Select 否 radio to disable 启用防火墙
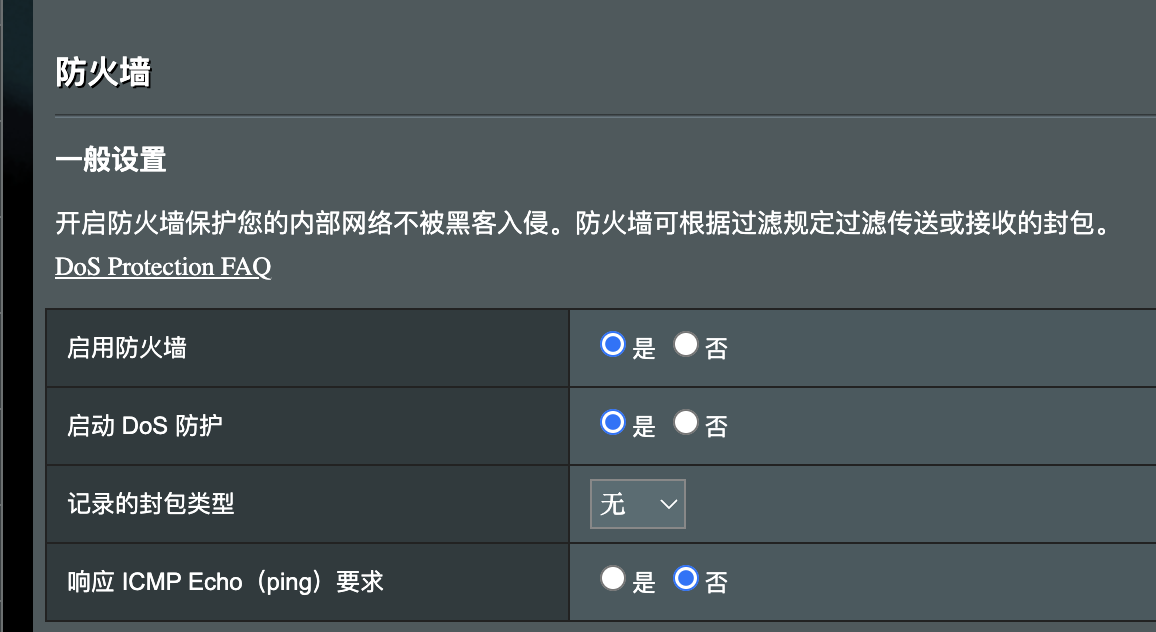This screenshot has height=632, width=1156. [685, 345]
